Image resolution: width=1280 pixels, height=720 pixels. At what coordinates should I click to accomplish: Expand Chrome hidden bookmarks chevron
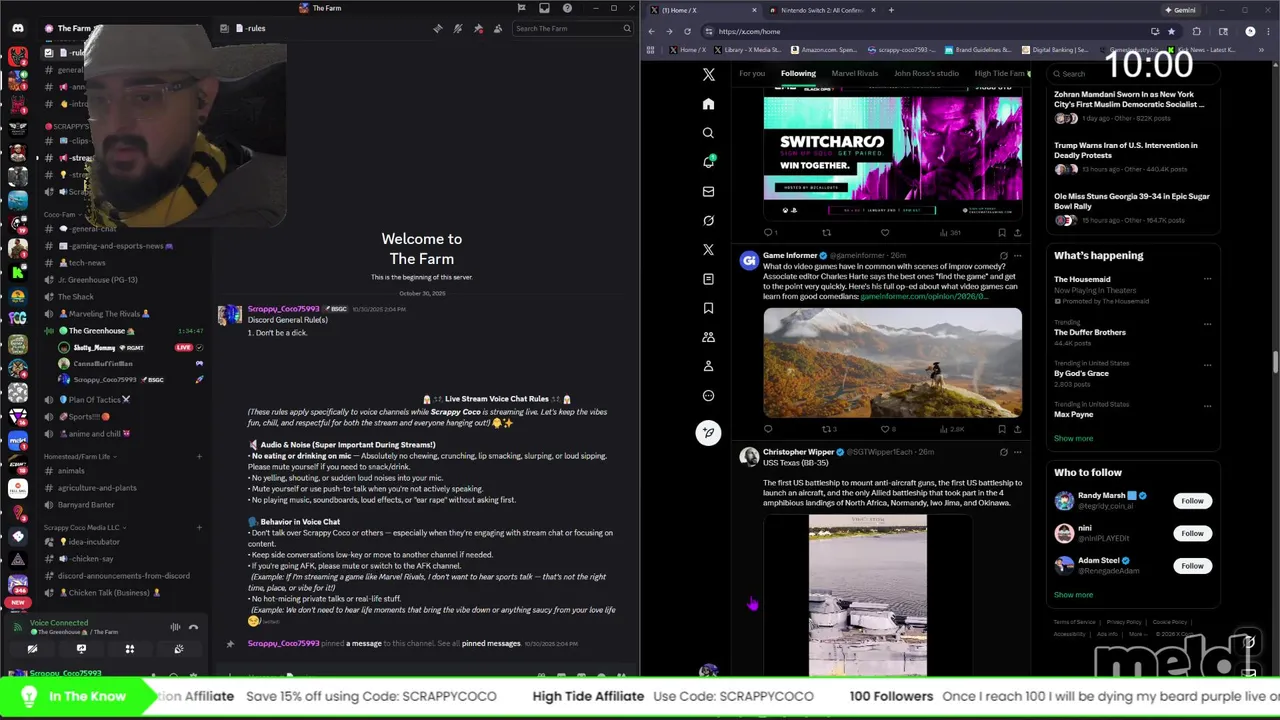pyautogui.click(x=1262, y=49)
